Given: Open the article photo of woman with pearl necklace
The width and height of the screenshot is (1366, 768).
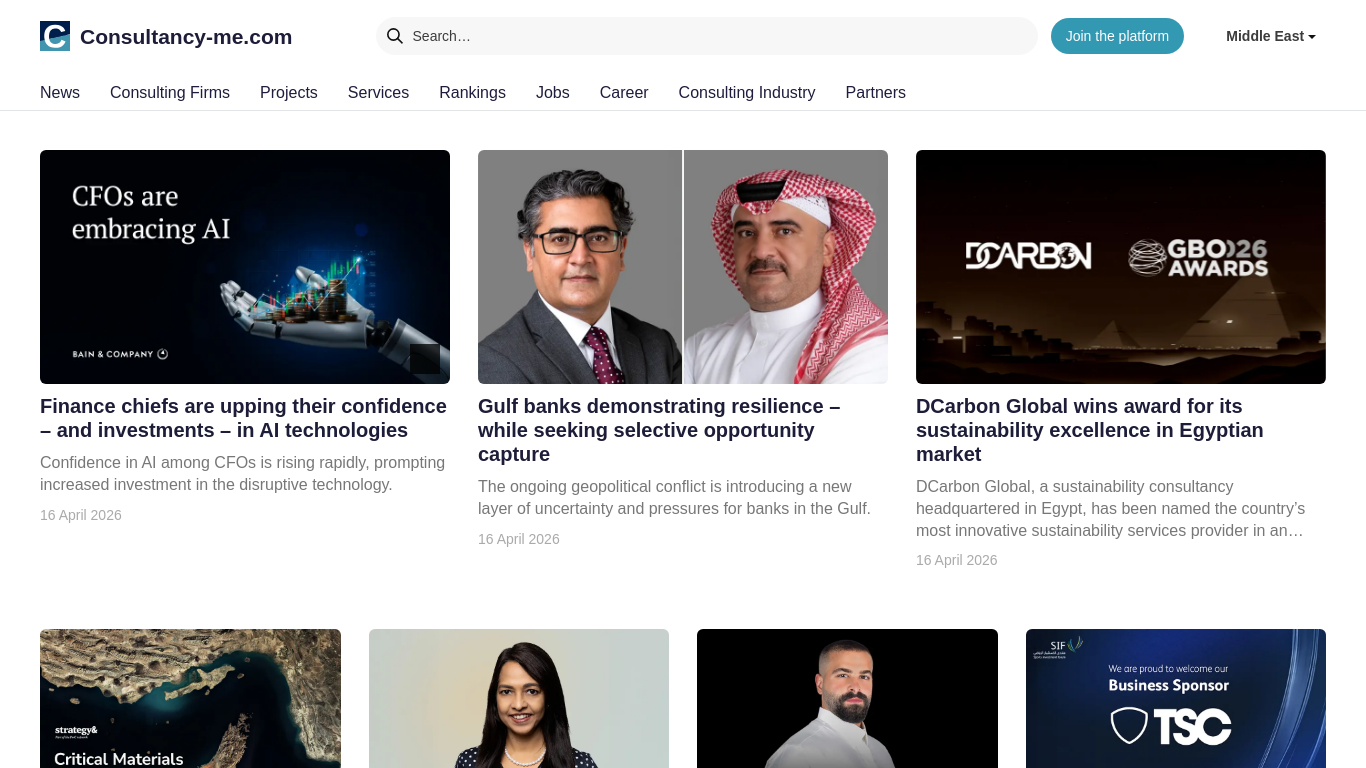Looking at the screenshot, I should (x=519, y=698).
